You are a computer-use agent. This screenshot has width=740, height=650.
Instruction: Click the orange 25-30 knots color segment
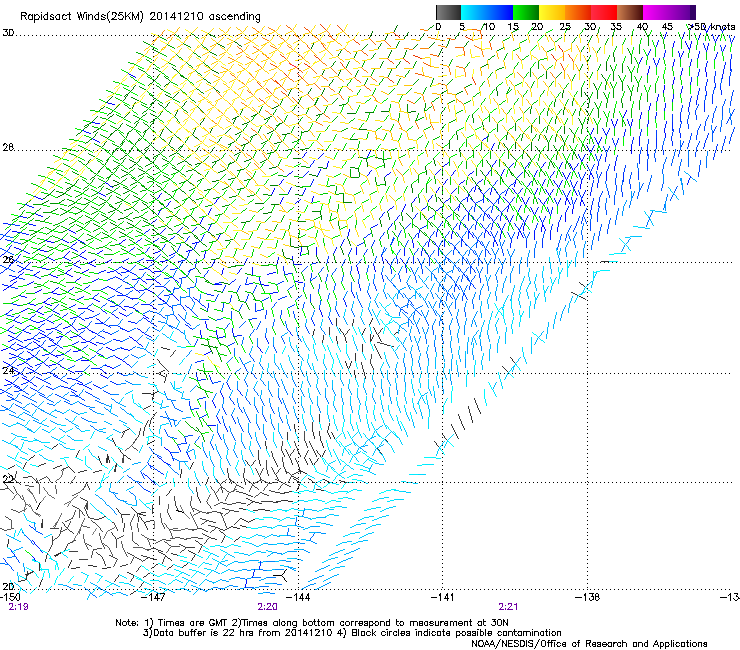pyautogui.click(x=578, y=12)
